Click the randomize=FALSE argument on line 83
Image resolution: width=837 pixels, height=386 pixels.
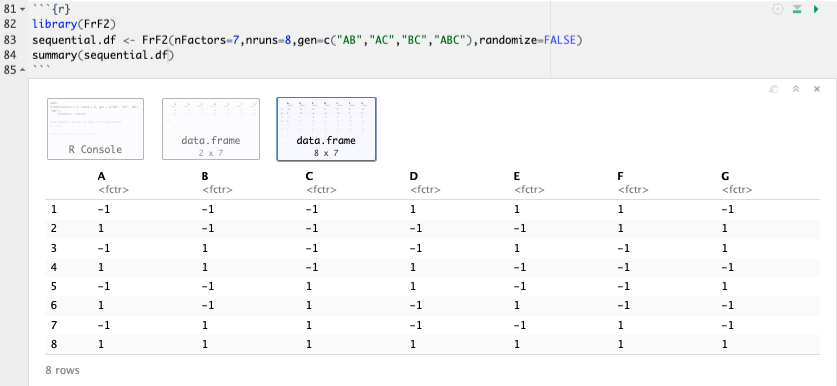[531, 40]
